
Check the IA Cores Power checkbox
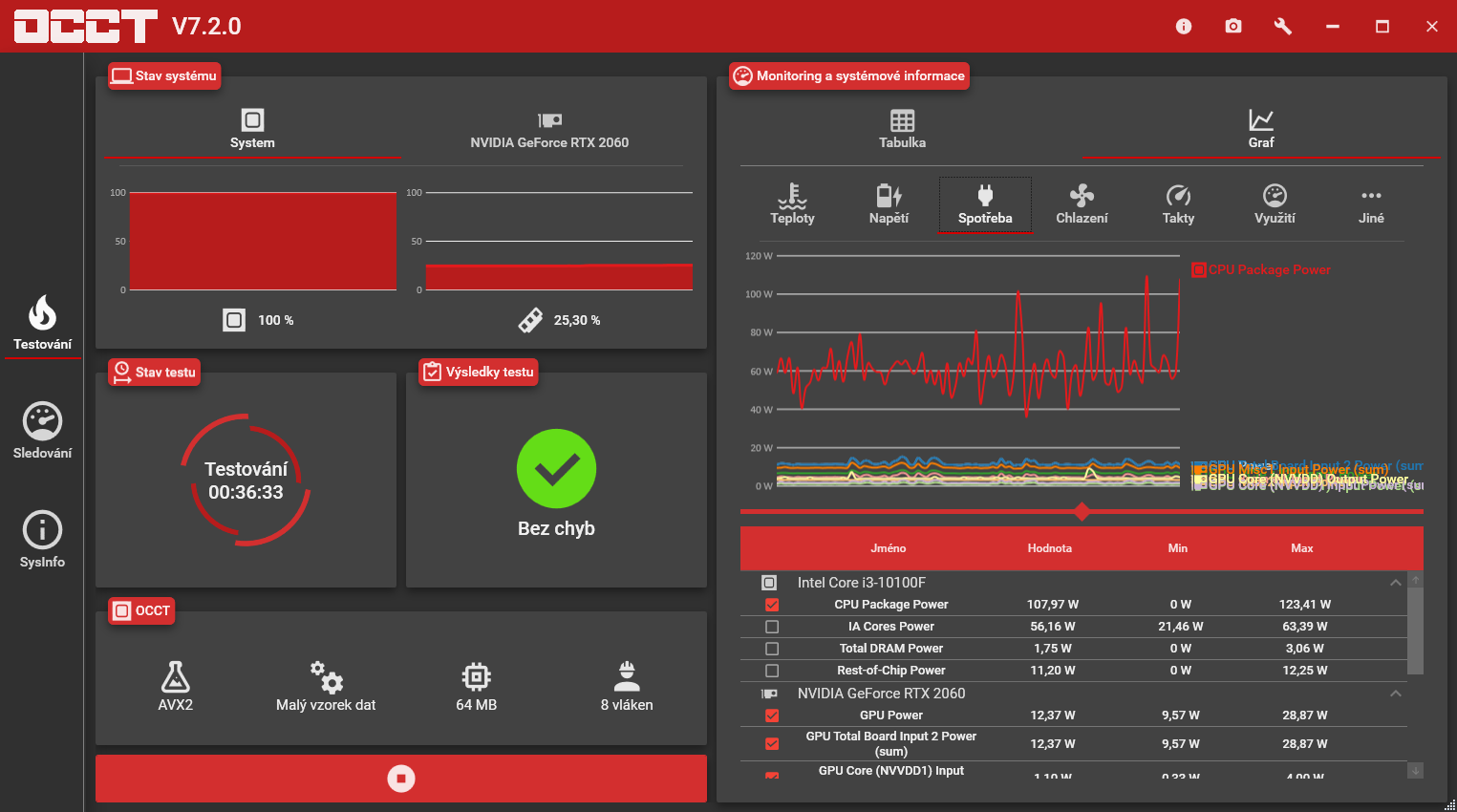tap(772, 627)
